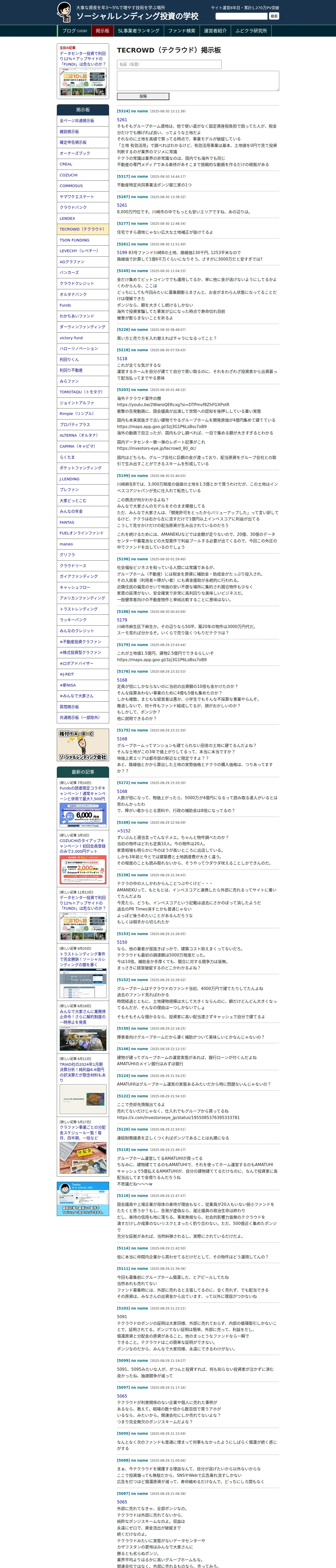Open ヤマワケエステート board
Image resolution: width=336 pixels, height=1568 pixels.
83,197
